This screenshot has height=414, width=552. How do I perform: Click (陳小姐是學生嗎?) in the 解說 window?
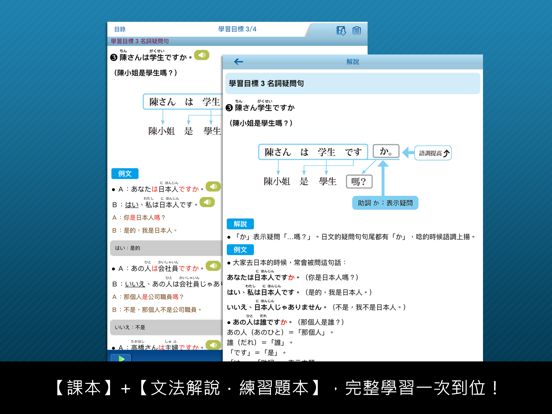[x=261, y=123]
